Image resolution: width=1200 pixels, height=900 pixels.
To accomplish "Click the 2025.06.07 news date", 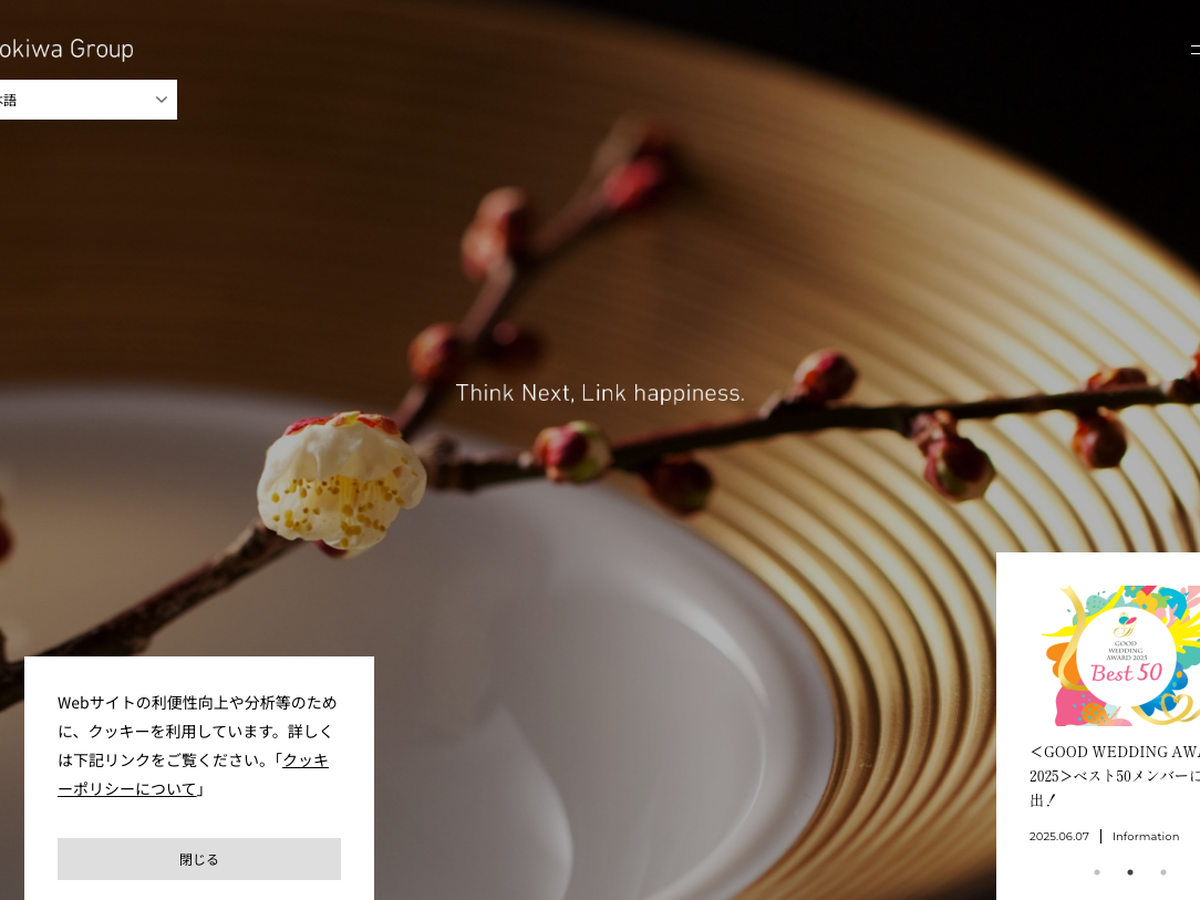I will tap(1059, 836).
